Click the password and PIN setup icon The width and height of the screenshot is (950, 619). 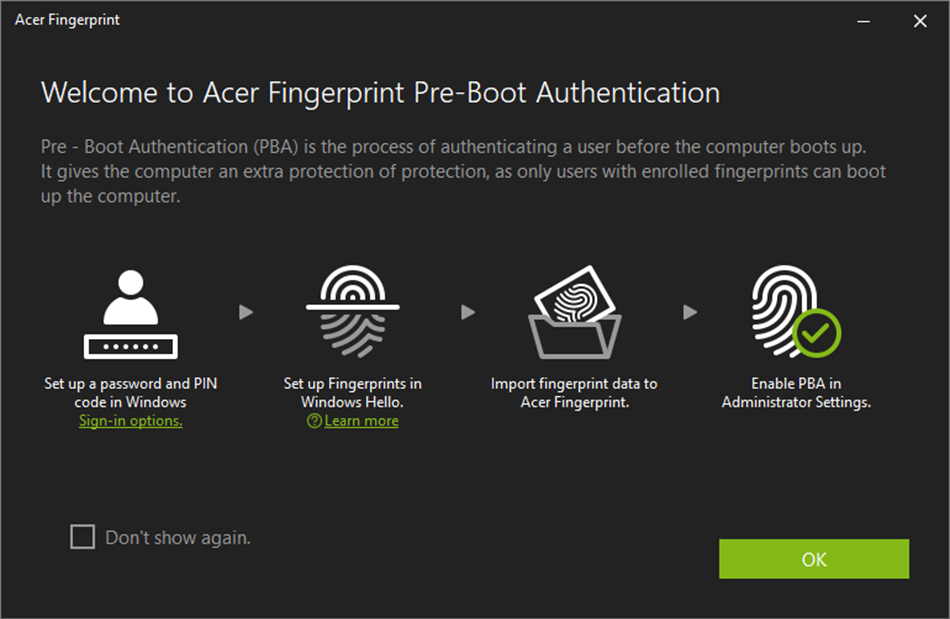[129, 310]
